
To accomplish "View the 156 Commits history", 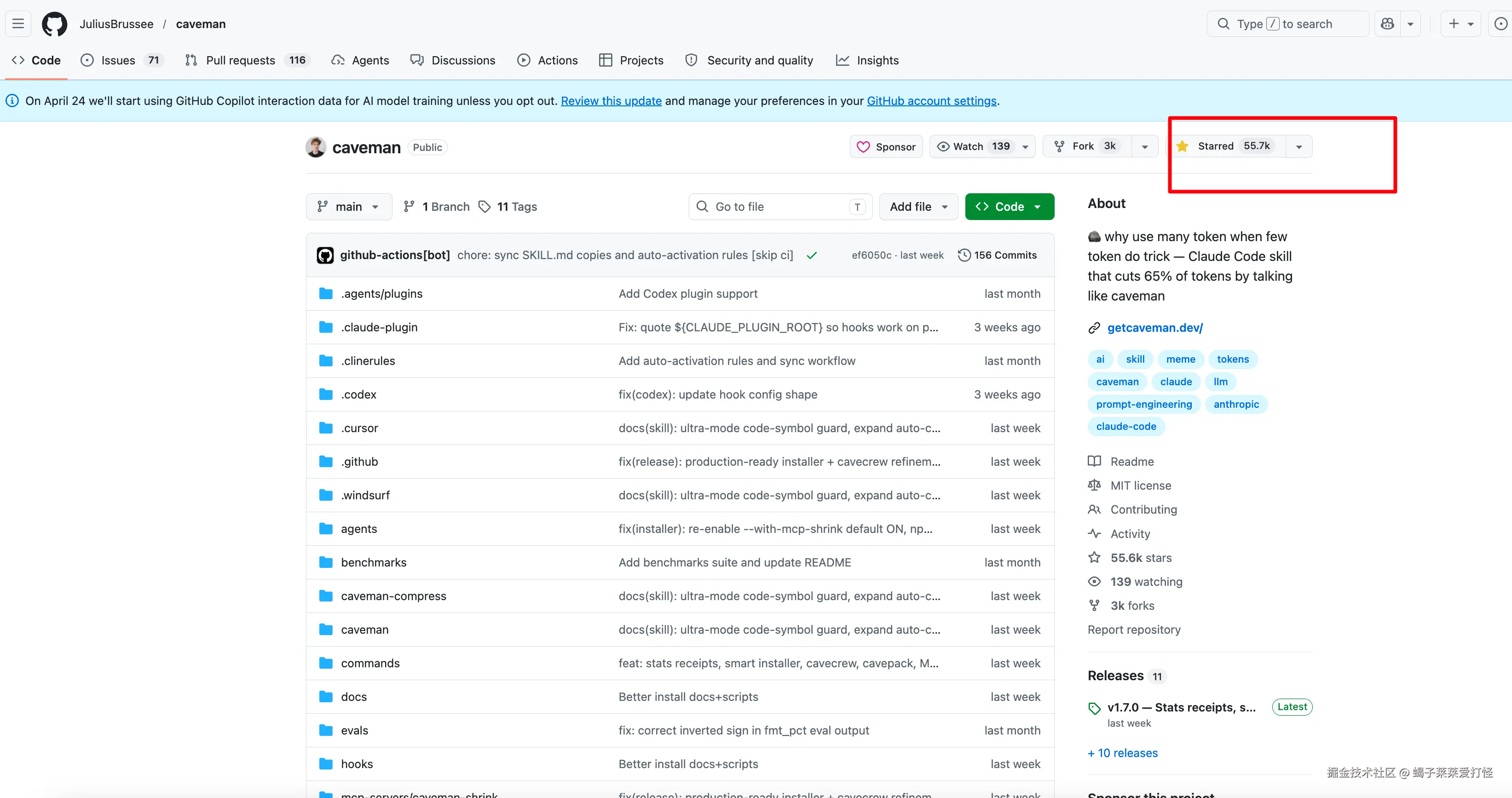I will click(x=998, y=255).
